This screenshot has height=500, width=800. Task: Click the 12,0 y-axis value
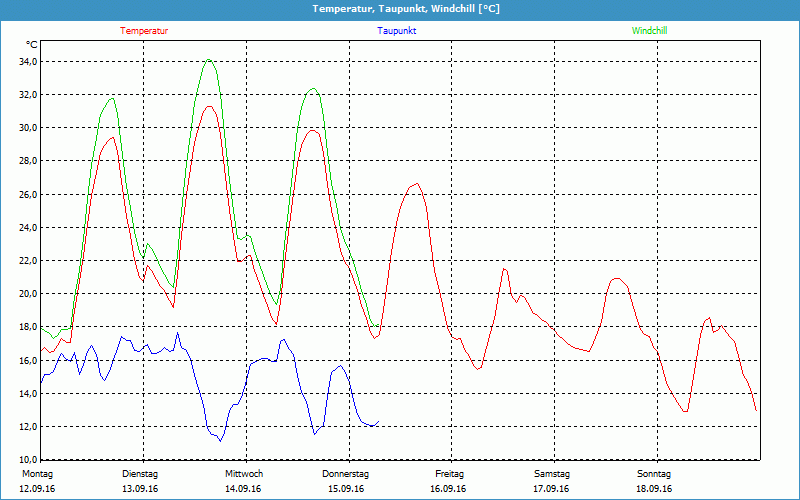pyautogui.click(x=28, y=427)
